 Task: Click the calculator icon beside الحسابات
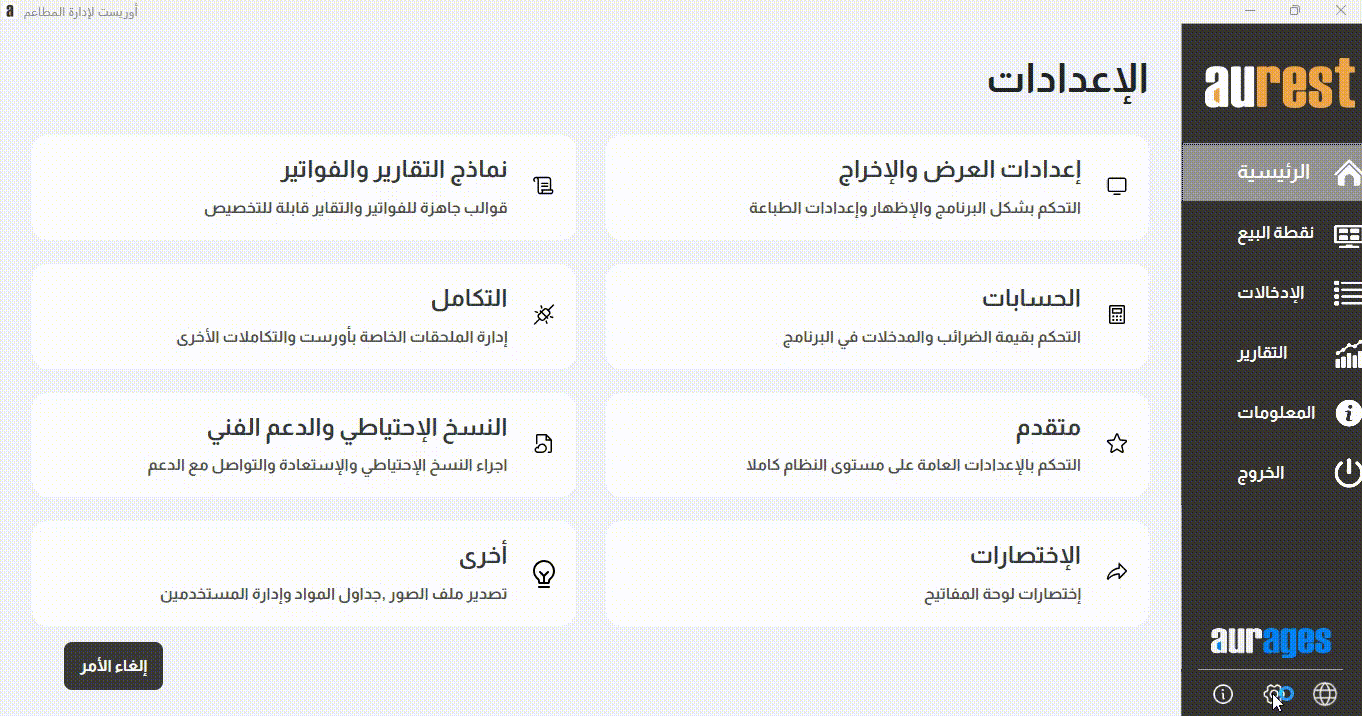pos(1117,315)
